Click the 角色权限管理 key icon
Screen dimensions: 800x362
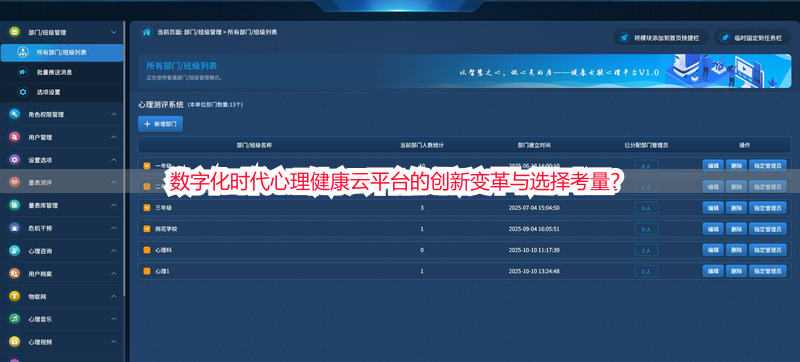[14, 115]
